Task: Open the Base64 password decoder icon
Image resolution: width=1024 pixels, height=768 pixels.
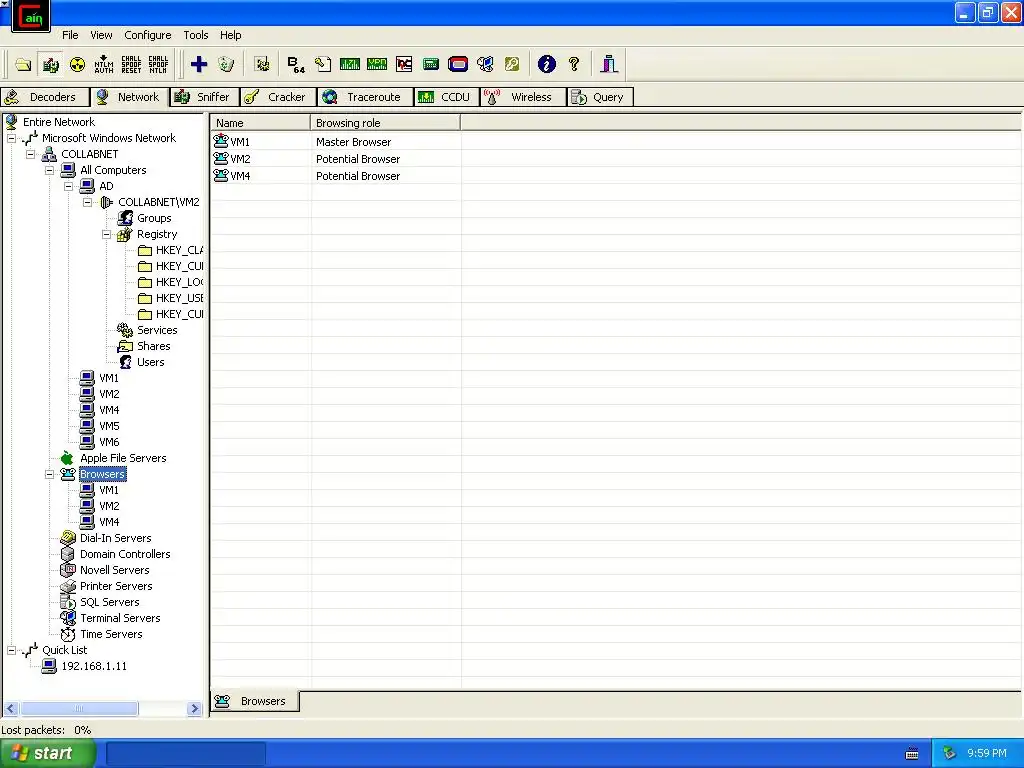Action: pos(296,64)
